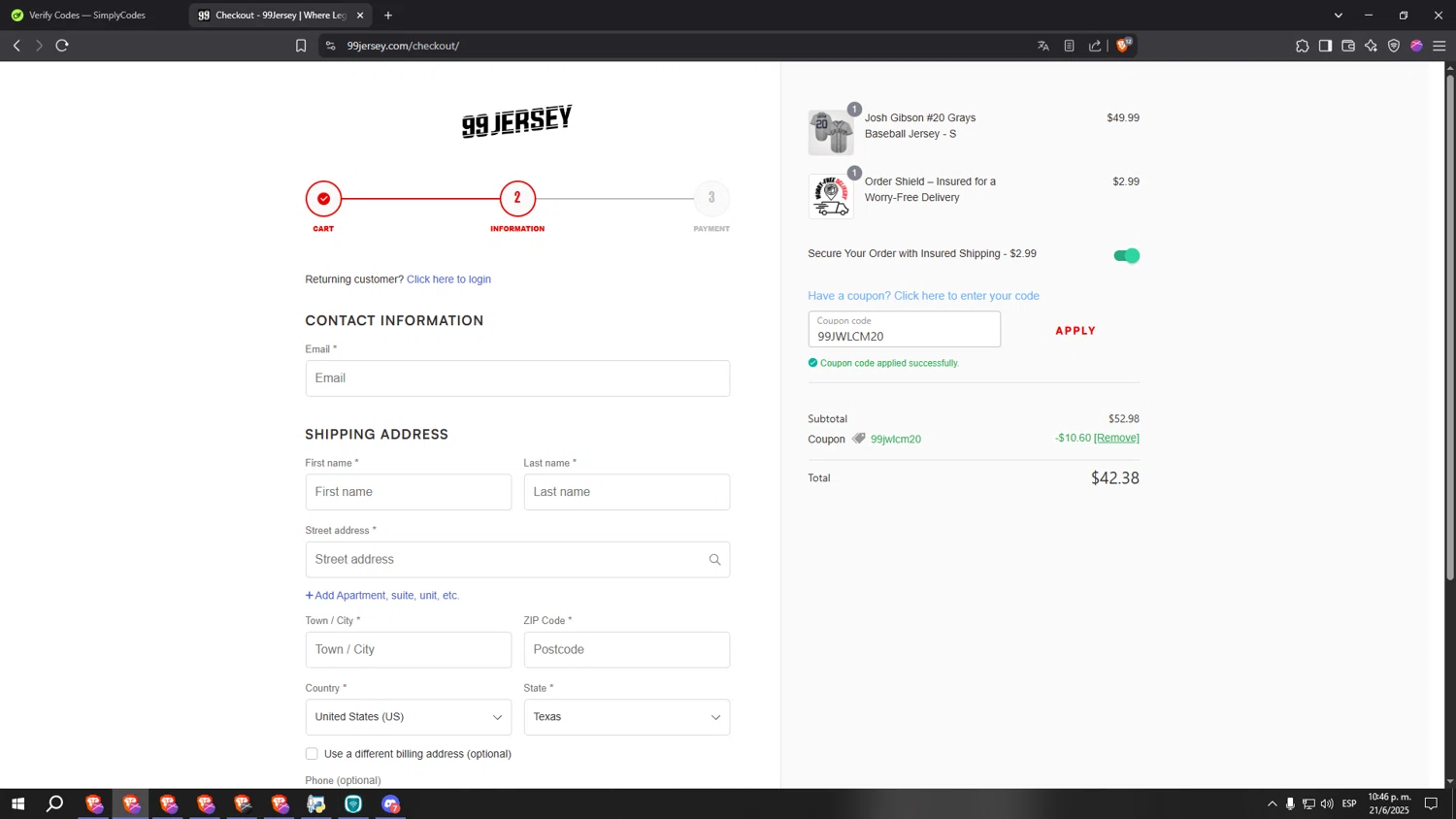Click into the Last name field
This screenshot has width=1456, height=819.
point(626,492)
